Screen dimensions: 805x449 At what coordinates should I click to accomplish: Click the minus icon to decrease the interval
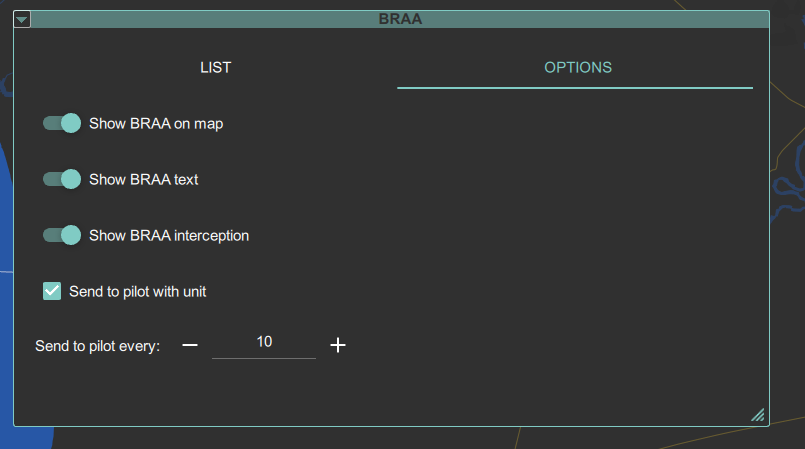click(x=190, y=345)
